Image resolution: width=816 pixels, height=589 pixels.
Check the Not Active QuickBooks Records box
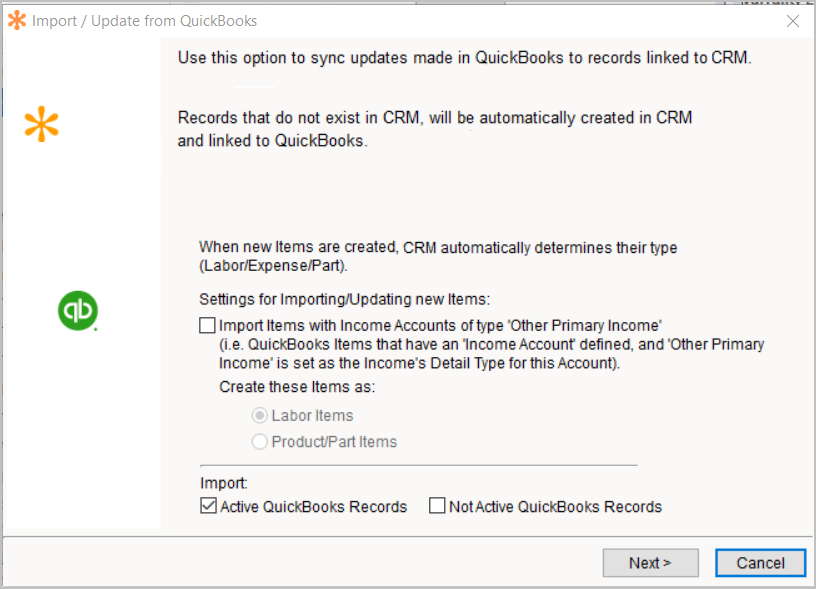(437, 506)
